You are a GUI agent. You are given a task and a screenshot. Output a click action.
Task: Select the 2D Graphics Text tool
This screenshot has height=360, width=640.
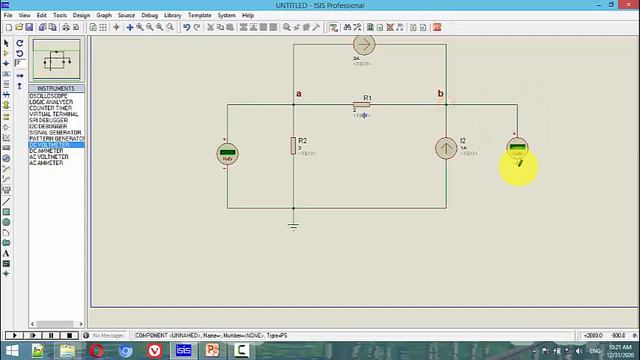[6, 253]
